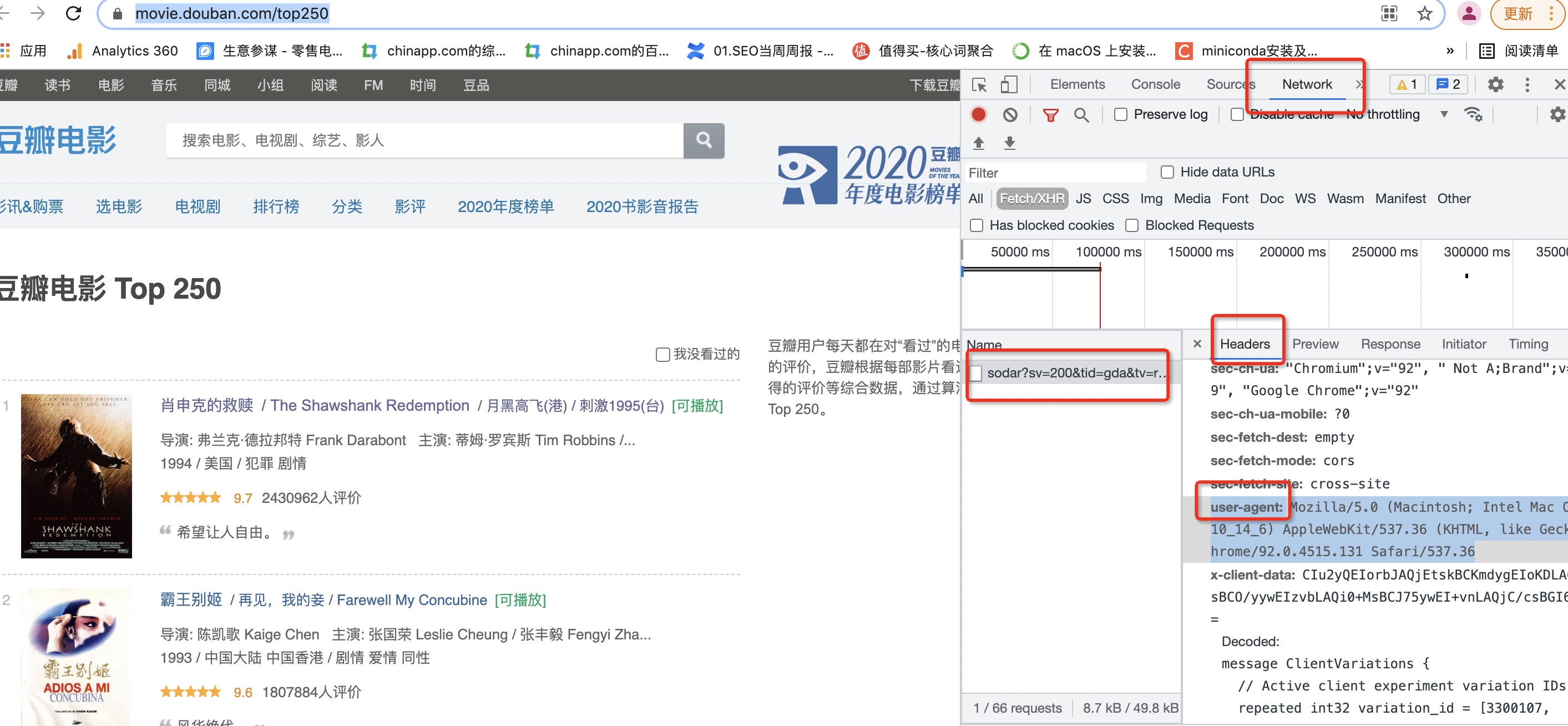Submit the Douban search magnifier button
Screen dimensions: 1568x726
pyautogui.click(x=704, y=140)
